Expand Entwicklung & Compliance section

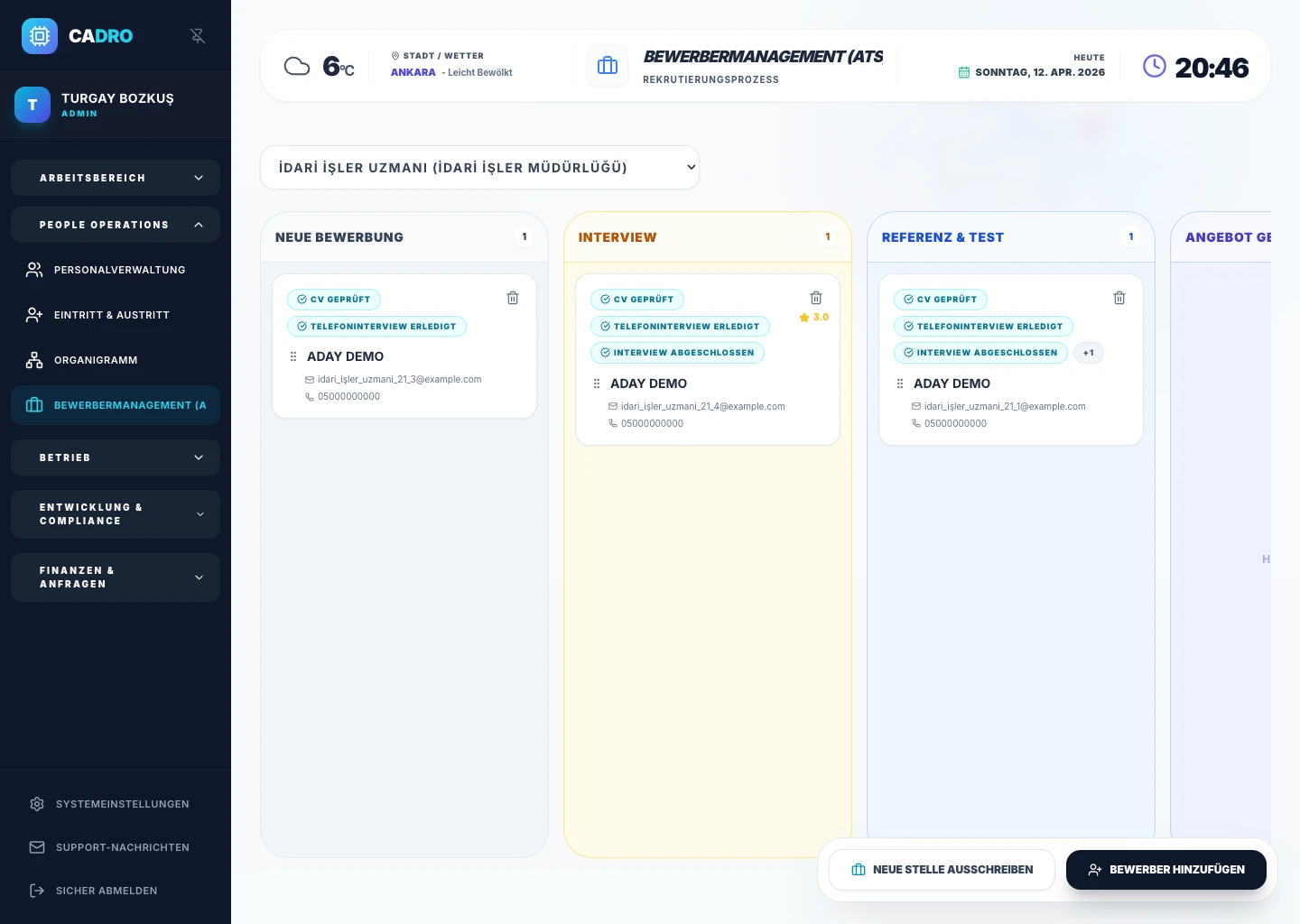click(116, 514)
